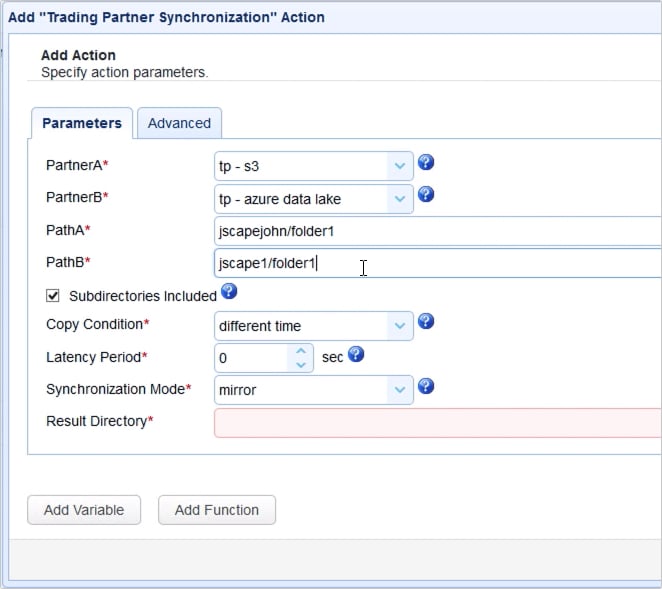The image size is (662, 589).
Task: Decrease Latency Period with down arrow
Action: 301,364
